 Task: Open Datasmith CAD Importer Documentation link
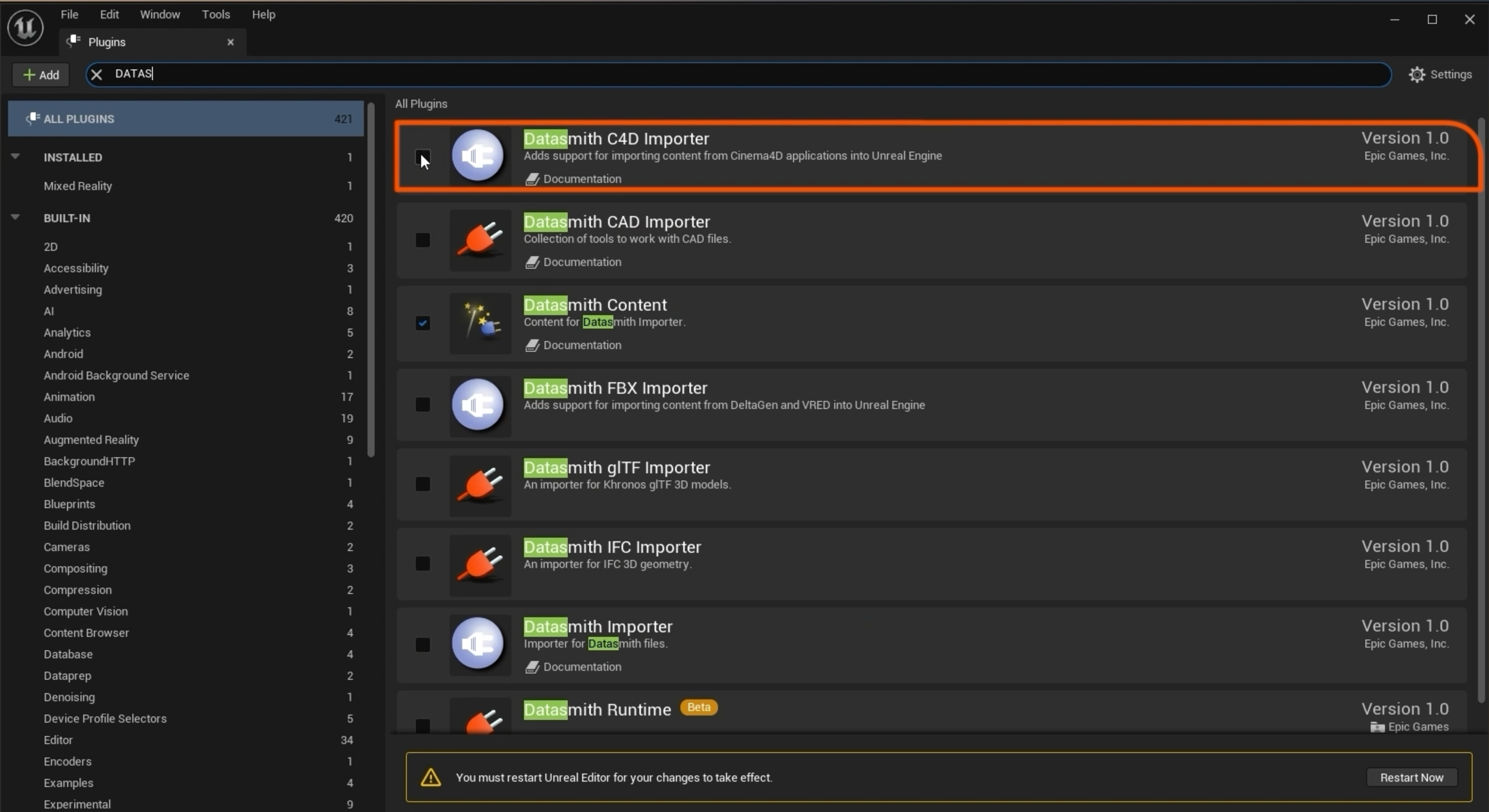click(x=581, y=262)
